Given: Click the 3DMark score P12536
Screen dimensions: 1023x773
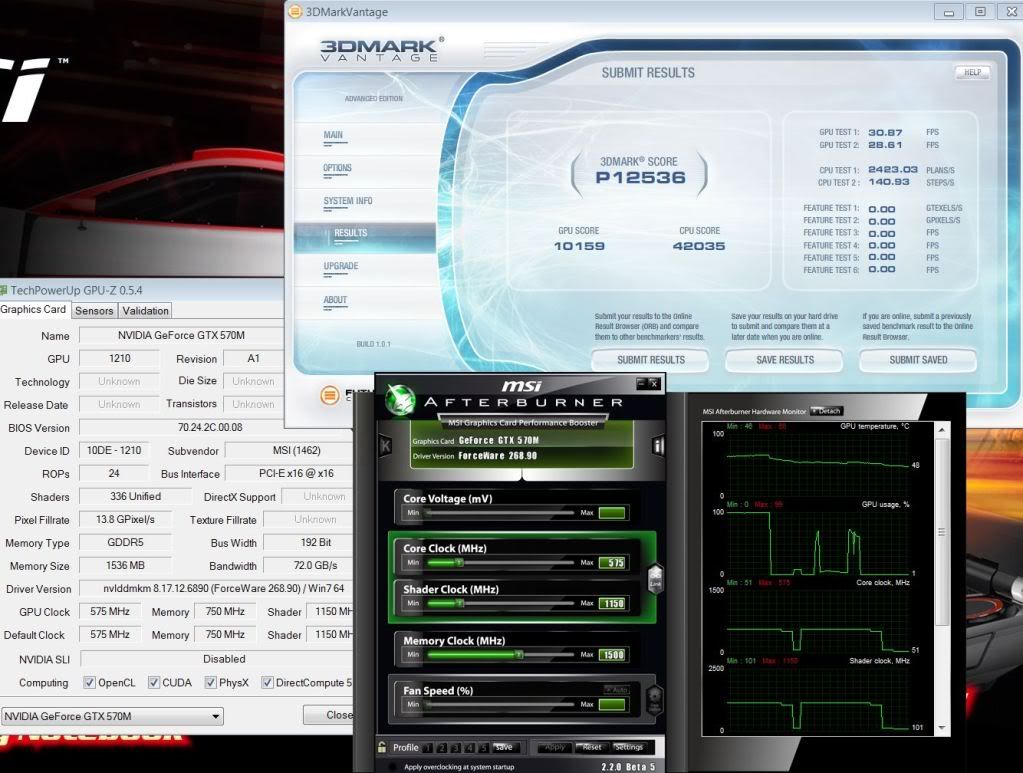Looking at the screenshot, I should coord(640,177).
